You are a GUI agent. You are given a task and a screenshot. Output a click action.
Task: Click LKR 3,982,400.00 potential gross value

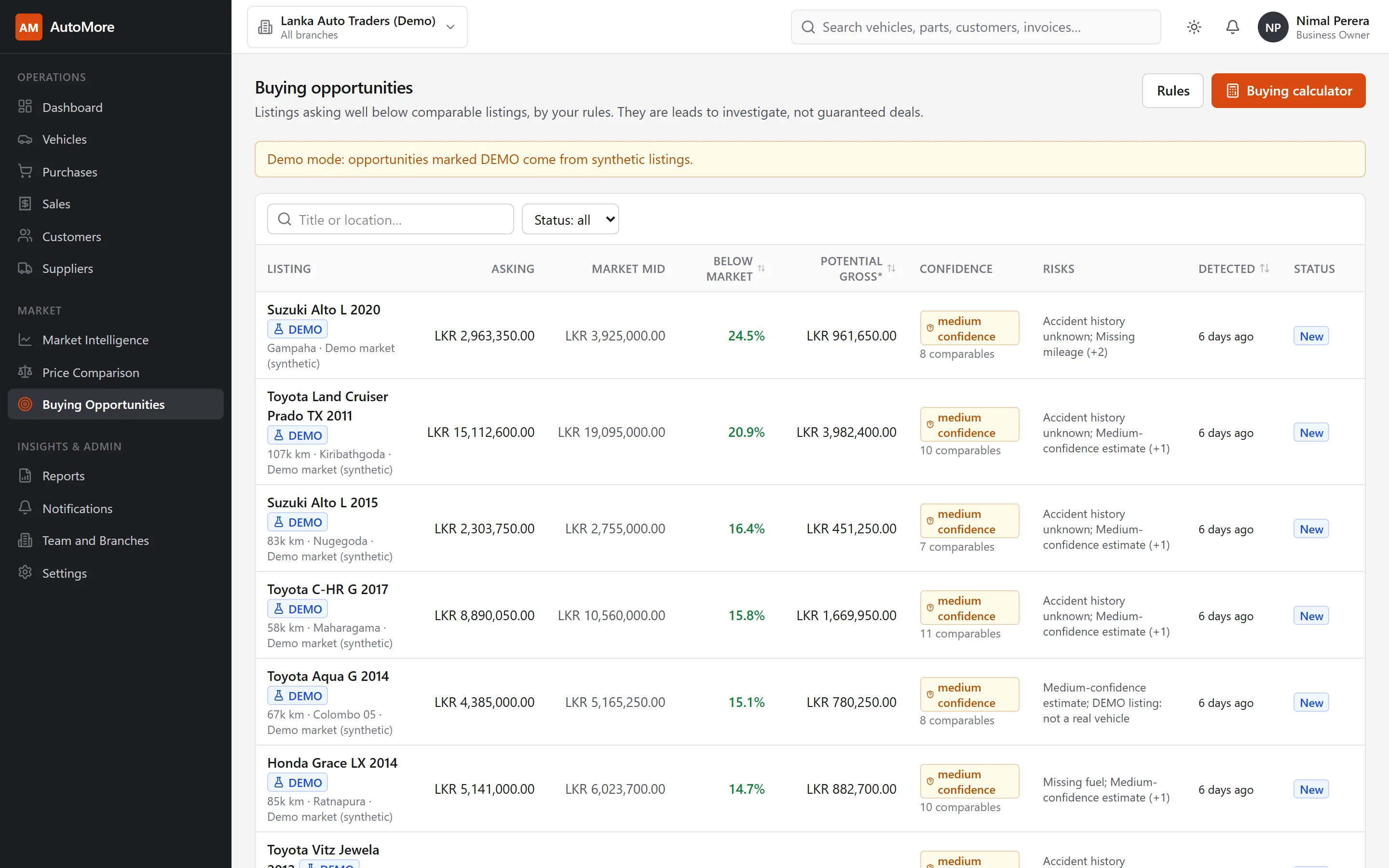(846, 432)
